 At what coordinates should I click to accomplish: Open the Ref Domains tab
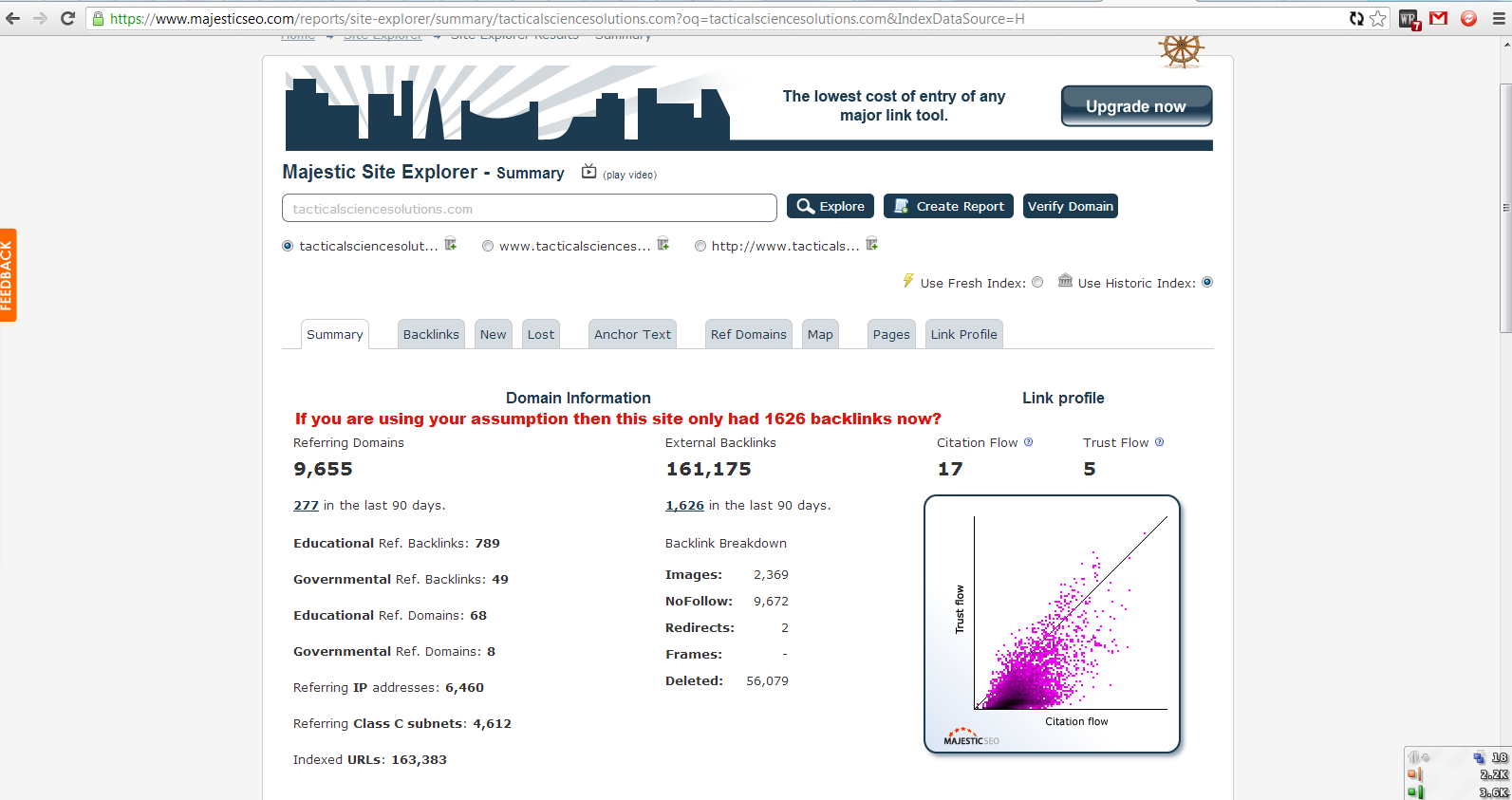[x=748, y=334]
